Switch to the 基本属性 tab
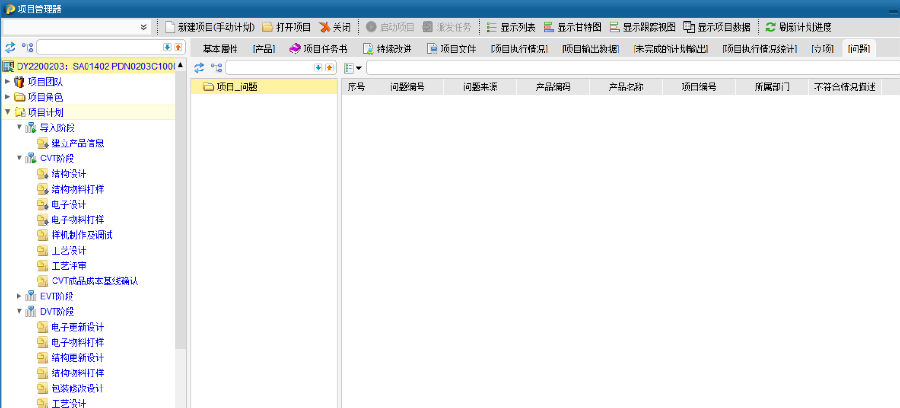This screenshot has width=900, height=408. tap(220, 49)
